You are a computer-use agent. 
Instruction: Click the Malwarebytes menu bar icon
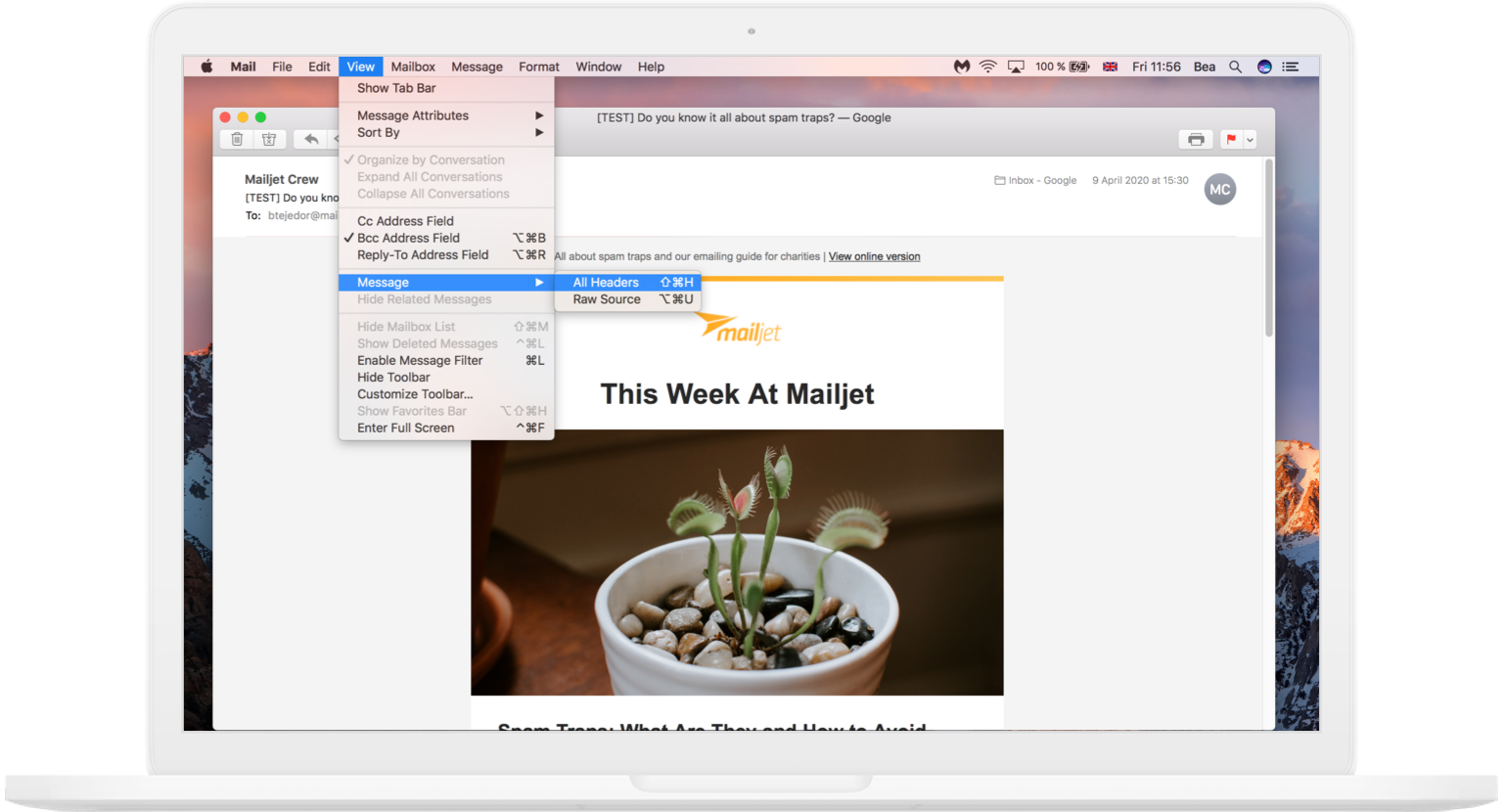click(962, 67)
